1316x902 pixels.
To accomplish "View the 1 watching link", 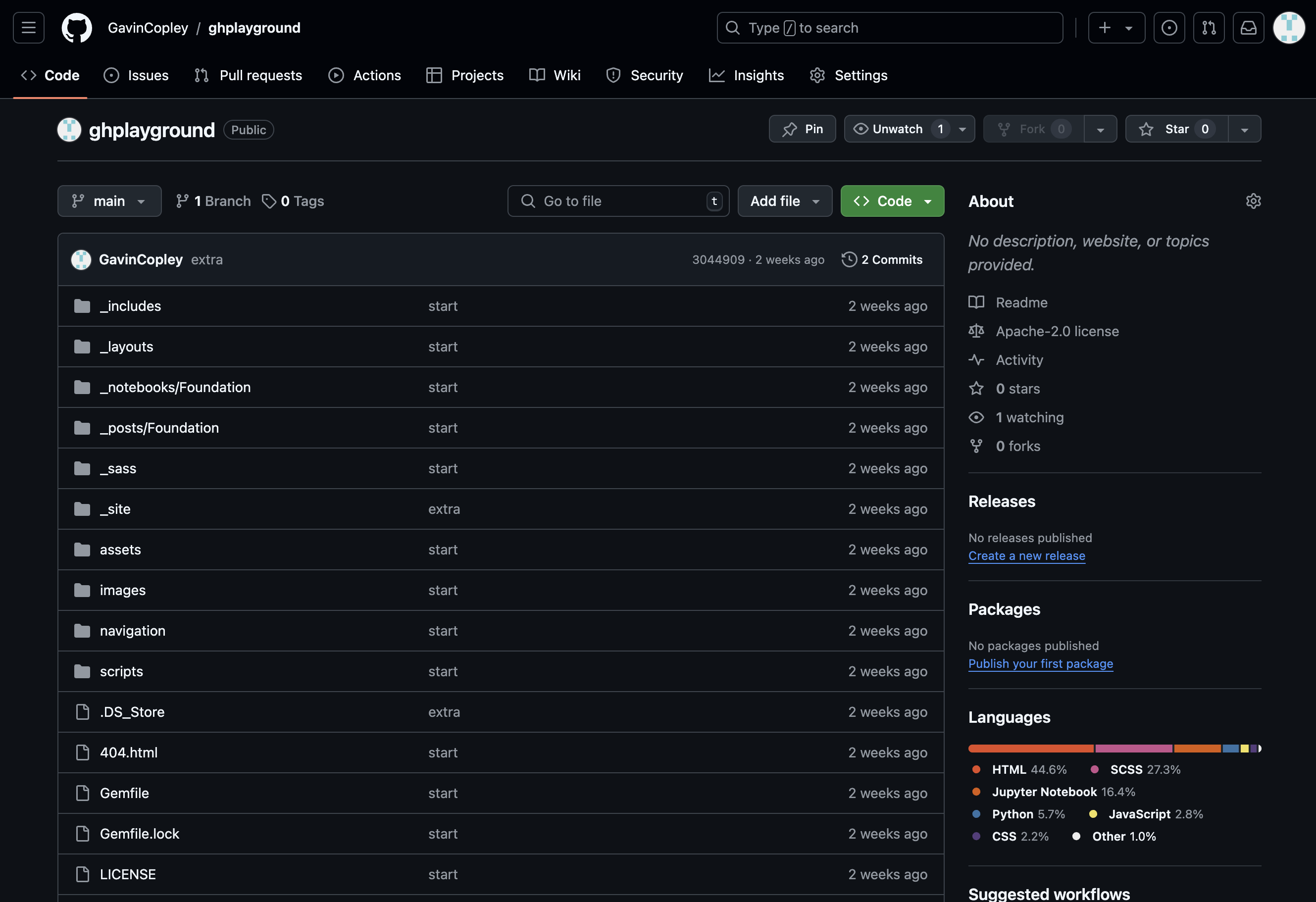I will pos(1016,417).
